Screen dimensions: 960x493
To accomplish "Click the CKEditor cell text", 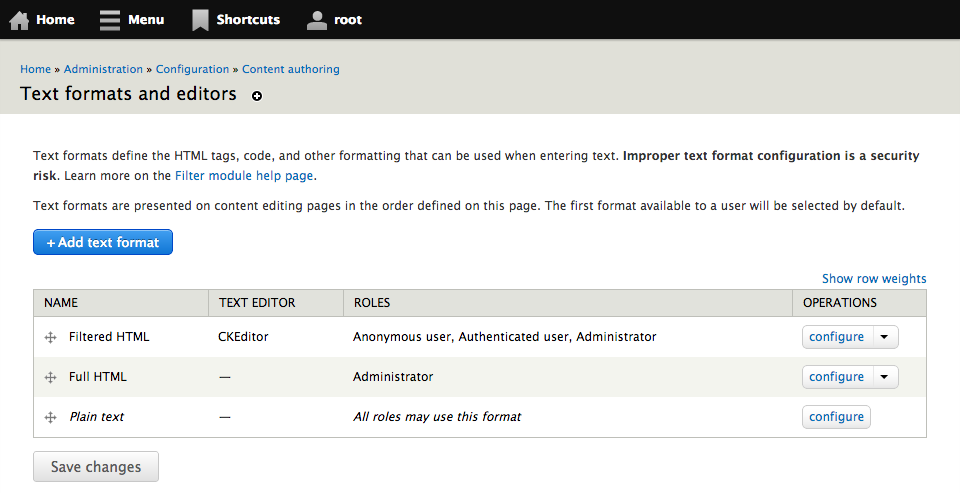I will click(x=243, y=337).
